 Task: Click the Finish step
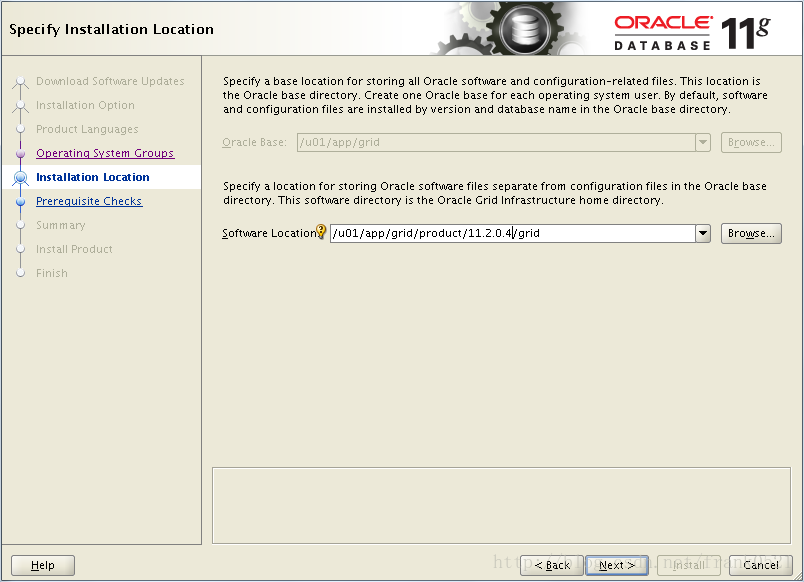pos(52,273)
